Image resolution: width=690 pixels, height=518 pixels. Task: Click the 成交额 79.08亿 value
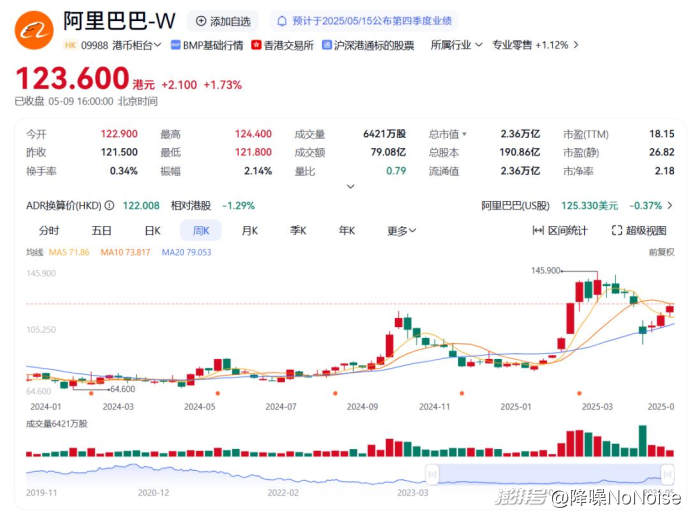(388, 152)
